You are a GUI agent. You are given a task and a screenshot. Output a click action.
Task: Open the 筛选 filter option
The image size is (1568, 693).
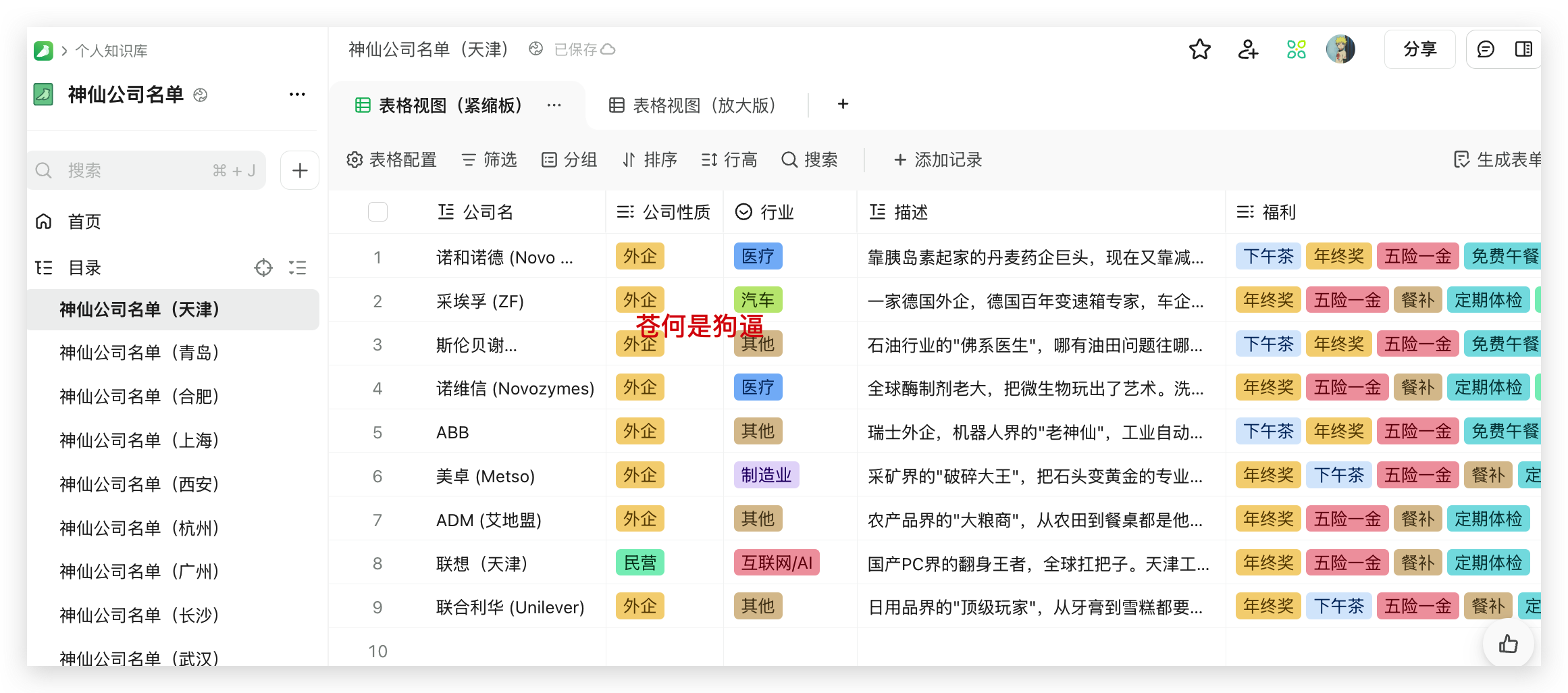[490, 159]
